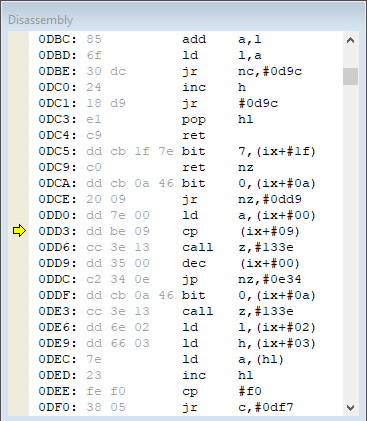Select the line 0DCE jr nz,#0dd9
367x421 pixels.
click(186, 199)
